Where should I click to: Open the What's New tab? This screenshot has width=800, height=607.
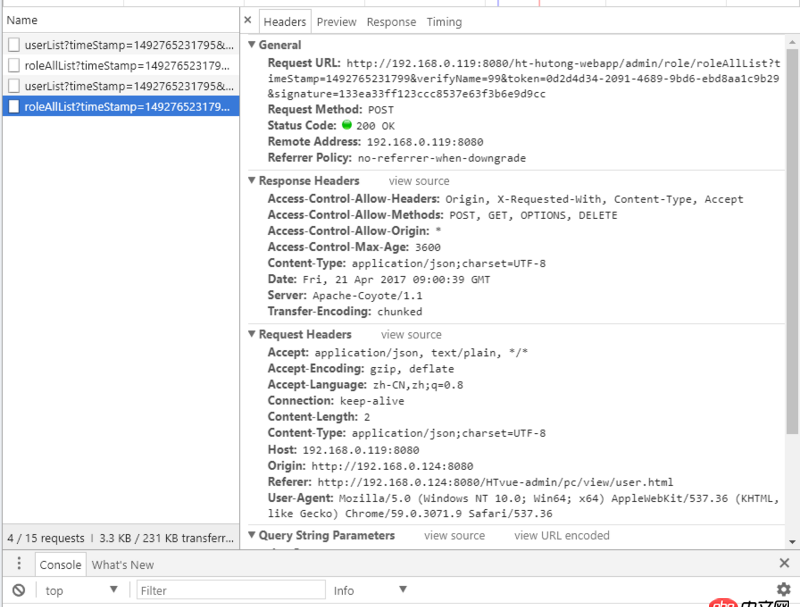[122, 564]
